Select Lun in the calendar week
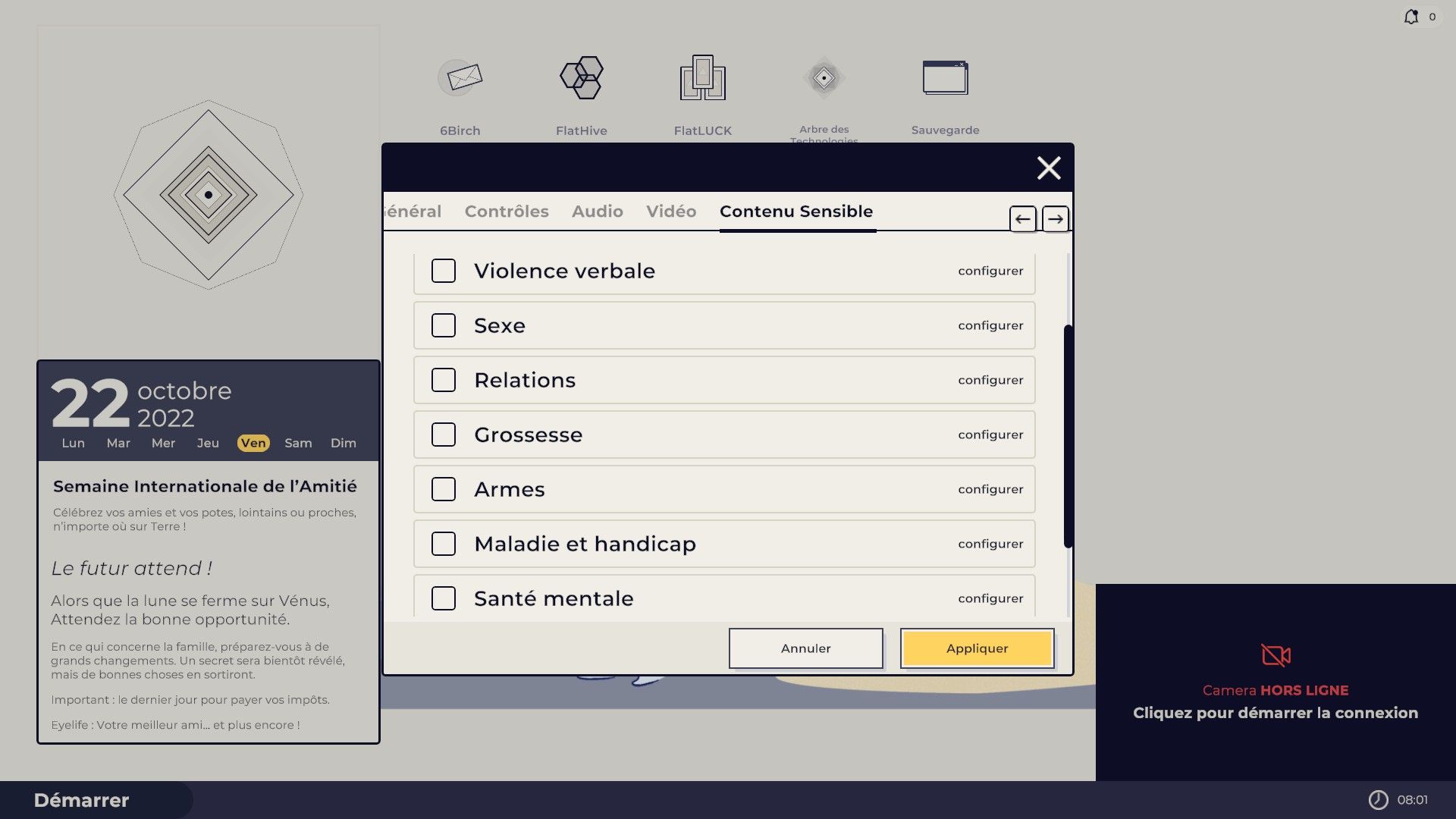 coord(74,443)
